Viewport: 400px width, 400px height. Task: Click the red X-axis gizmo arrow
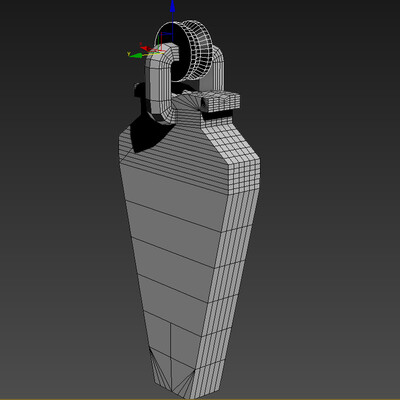[145, 48]
